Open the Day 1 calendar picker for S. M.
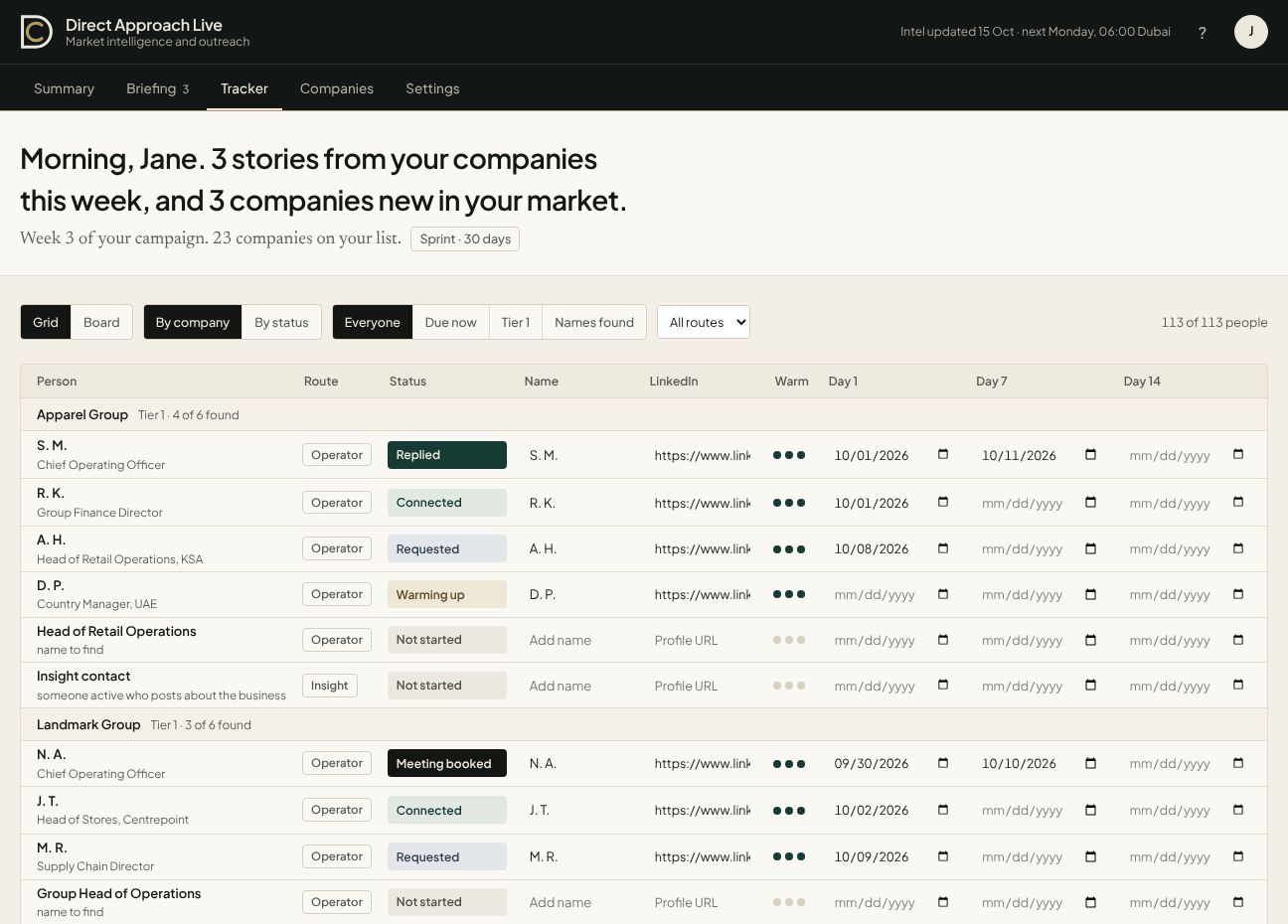The image size is (1288, 924). click(x=943, y=454)
